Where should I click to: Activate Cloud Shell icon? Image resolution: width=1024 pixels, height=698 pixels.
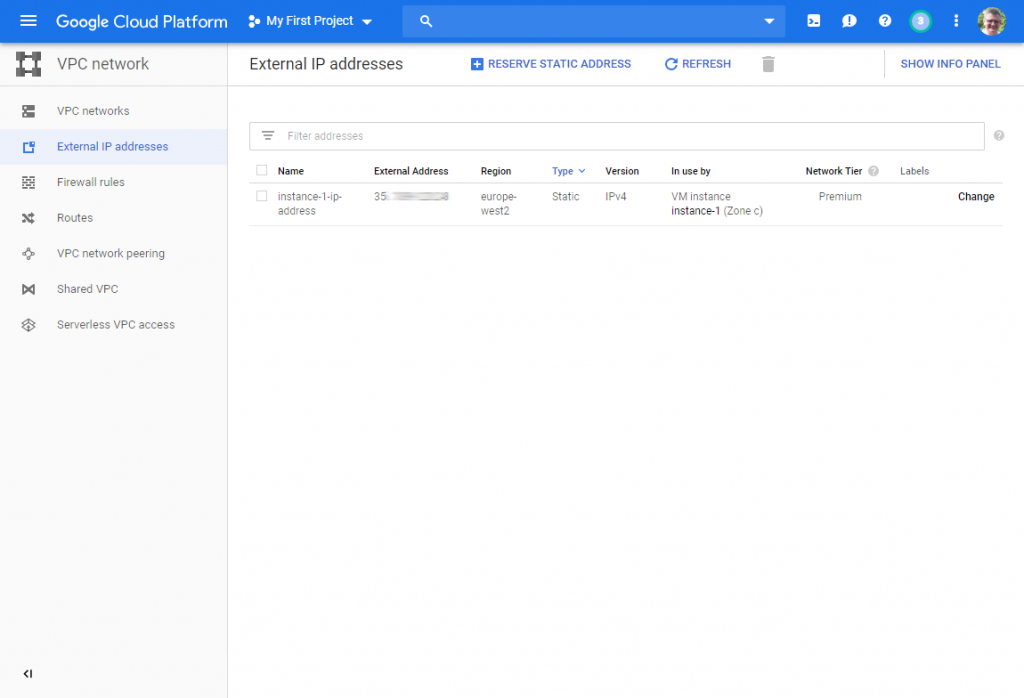click(x=814, y=21)
